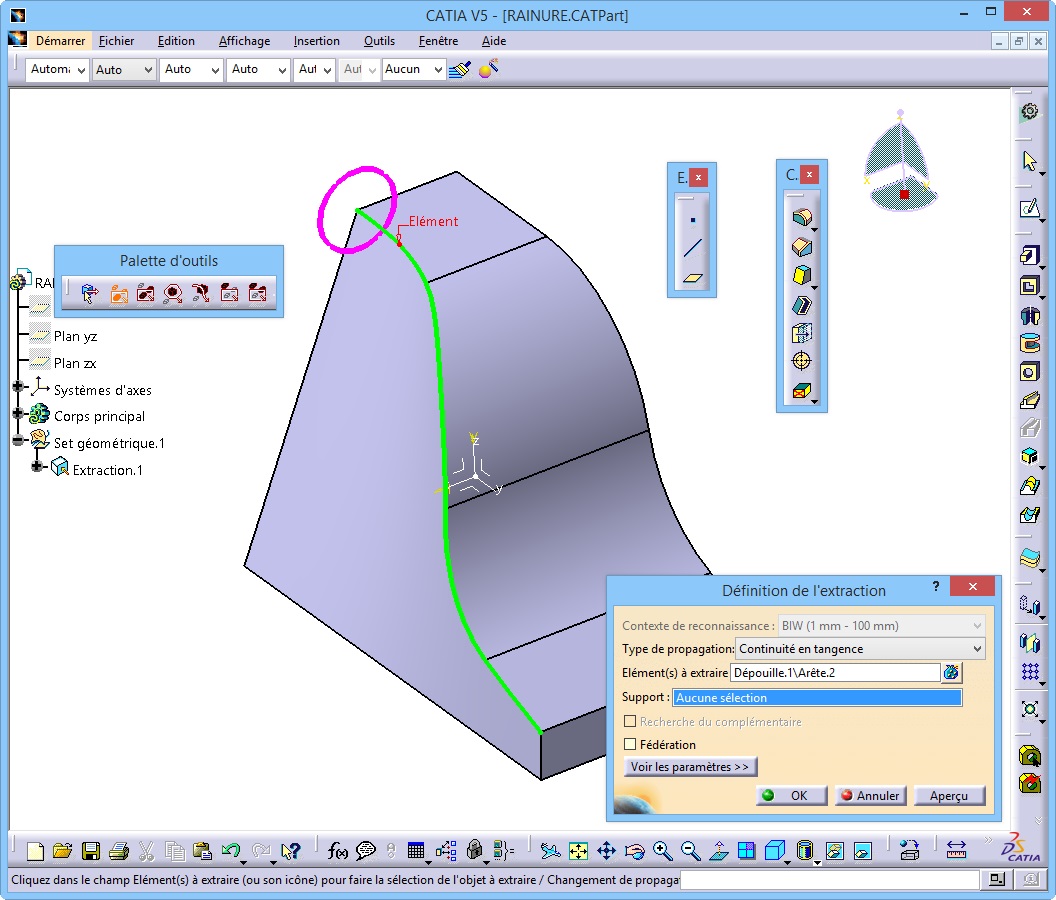Tick the Recherche du complémentaire checkbox
Screen dimensions: 1056x900
pyautogui.click(x=630, y=721)
